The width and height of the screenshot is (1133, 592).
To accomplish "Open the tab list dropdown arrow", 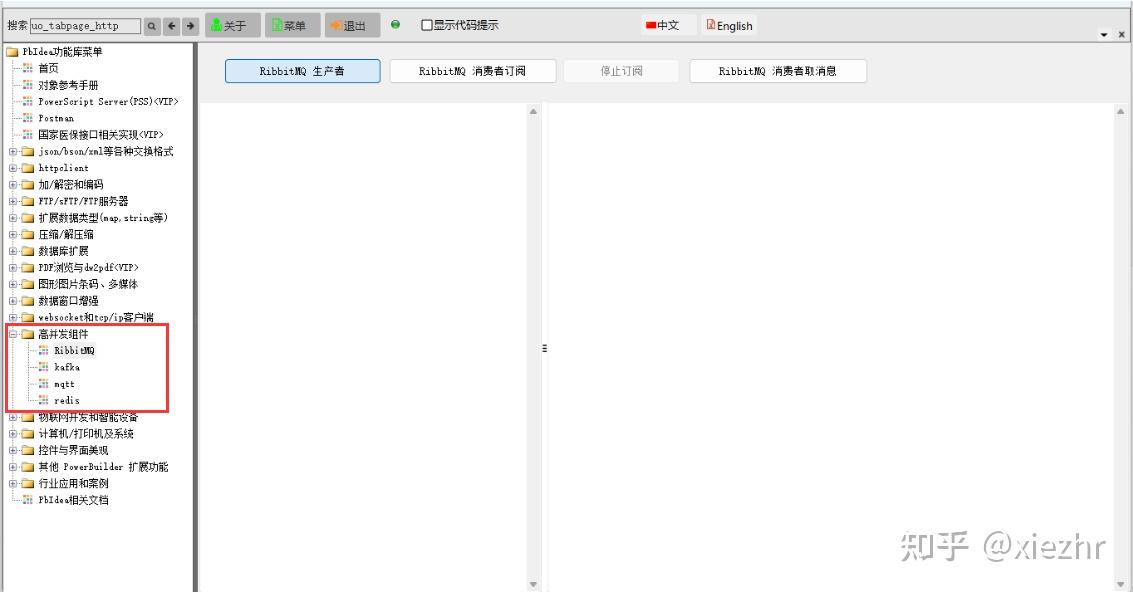I will pyautogui.click(x=1104, y=35).
